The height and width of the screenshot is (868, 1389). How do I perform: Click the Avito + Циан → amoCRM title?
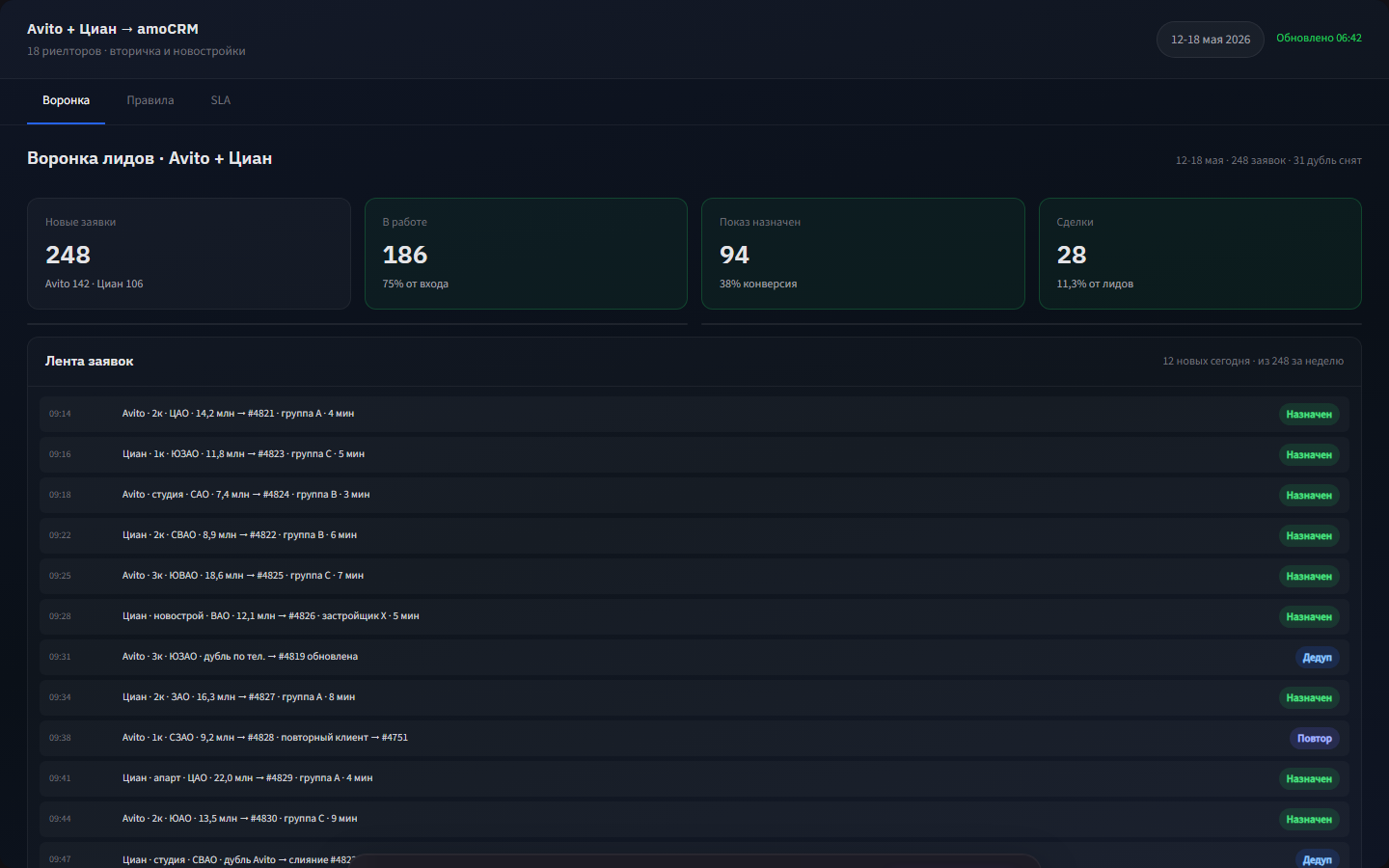[x=113, y=29]
